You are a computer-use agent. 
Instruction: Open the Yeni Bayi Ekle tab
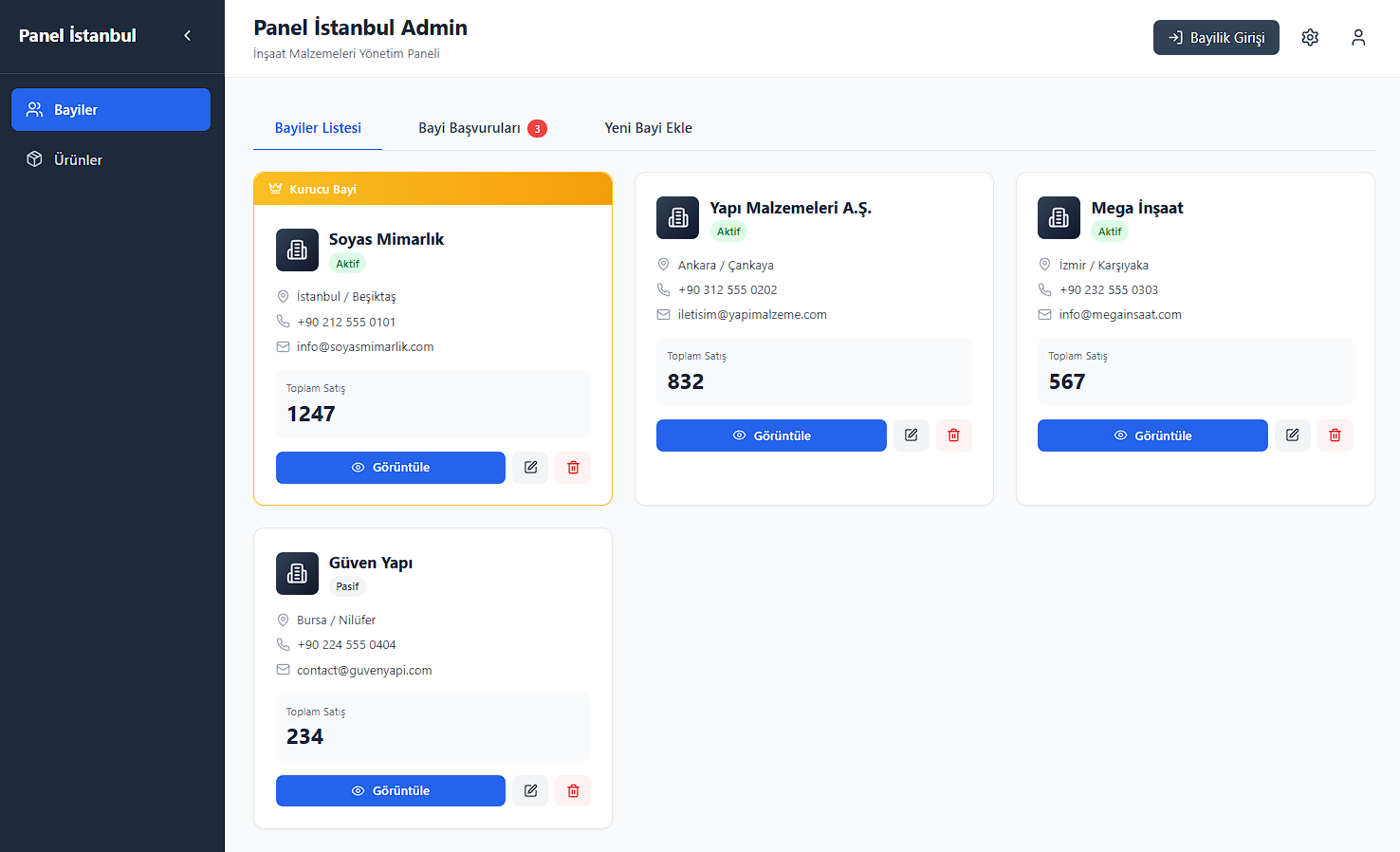(648, 128)
